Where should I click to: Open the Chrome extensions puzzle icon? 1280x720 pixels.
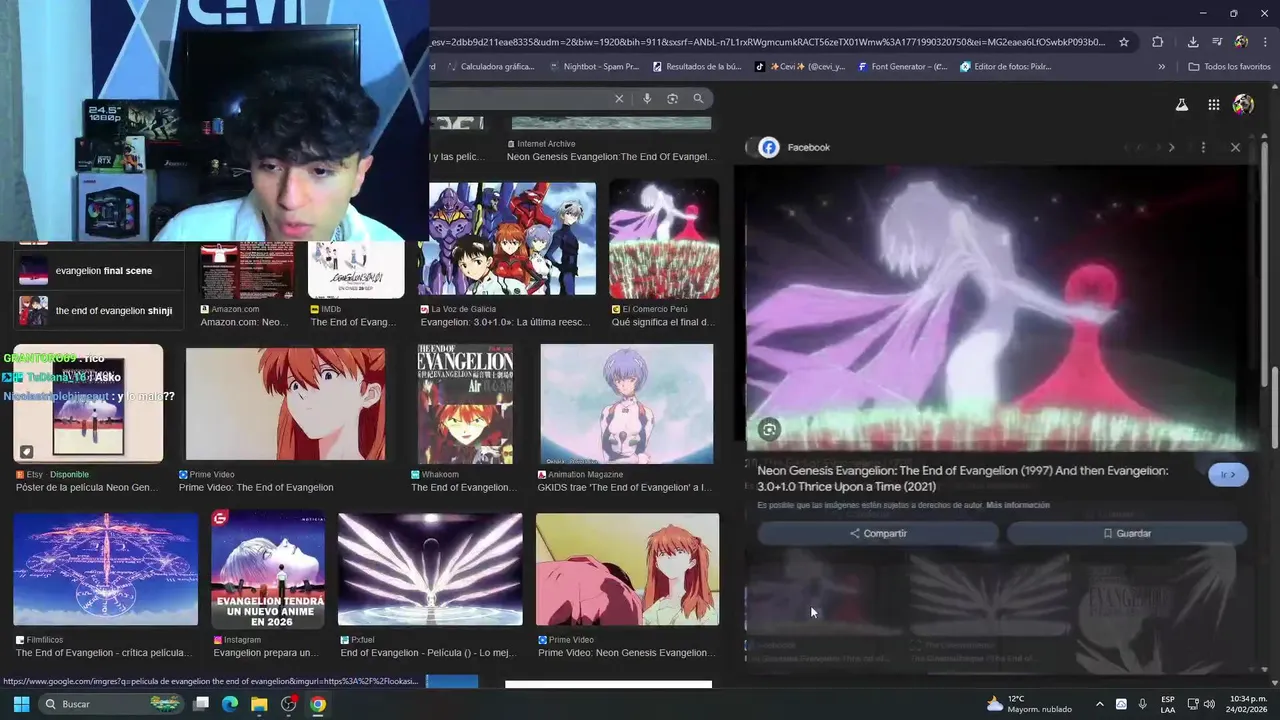(x=1157, y=42)
